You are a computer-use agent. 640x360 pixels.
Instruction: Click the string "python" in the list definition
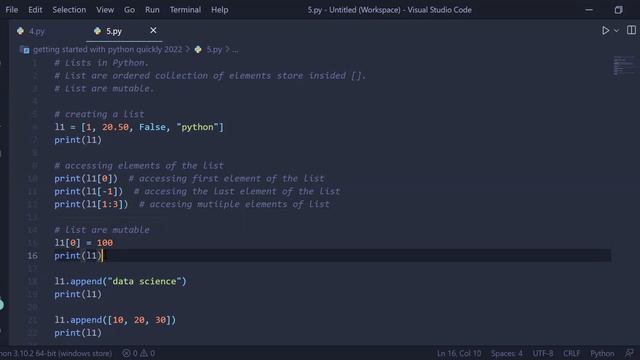198,127
